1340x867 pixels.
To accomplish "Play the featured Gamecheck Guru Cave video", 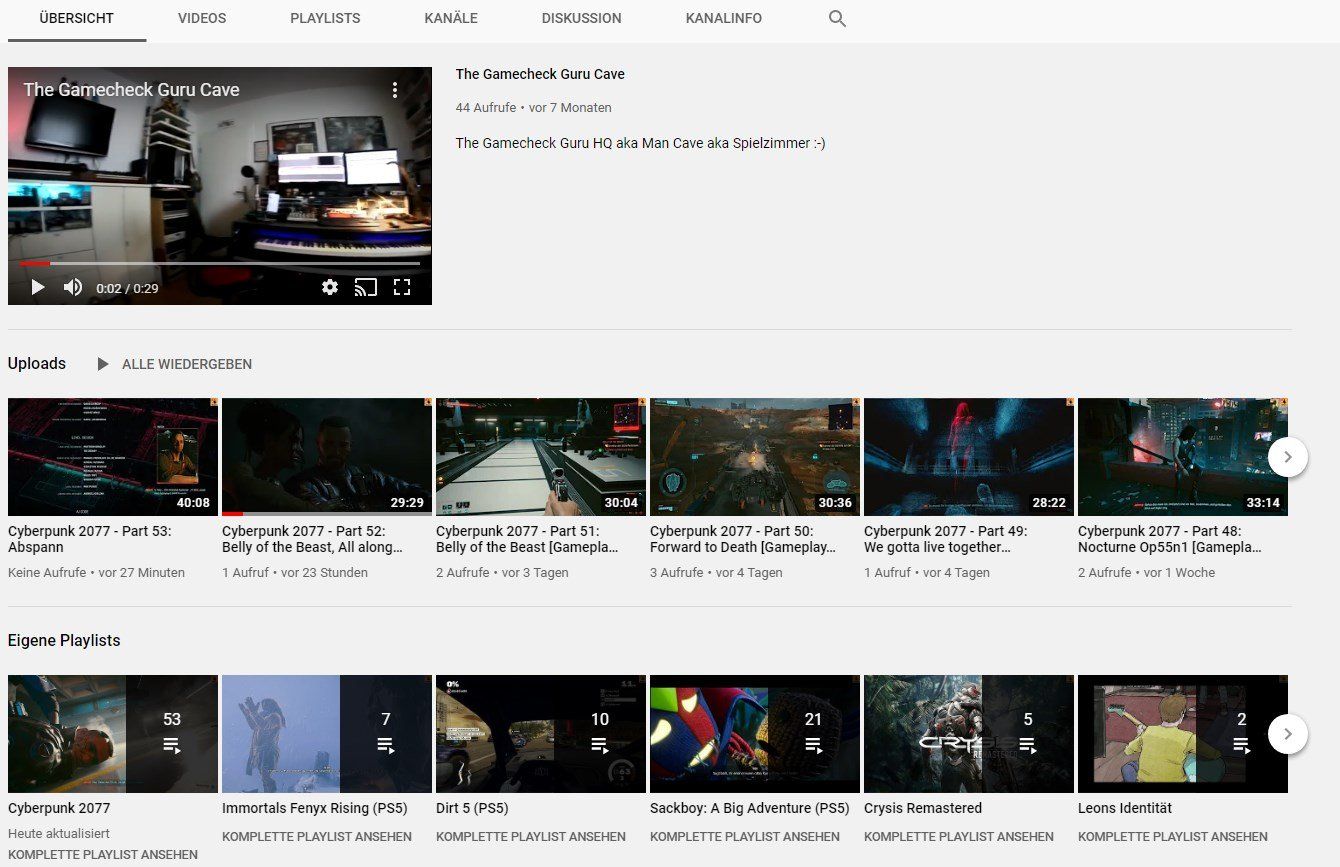I will pos(38,288).
